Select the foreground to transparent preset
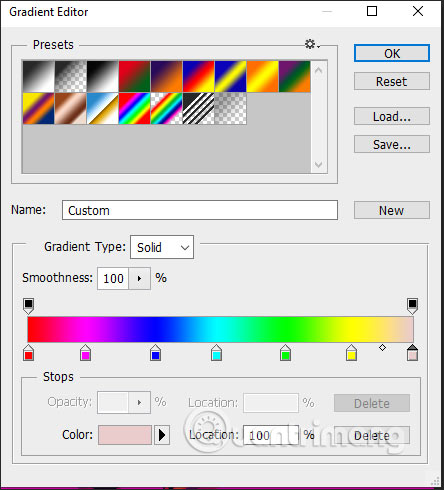This screenshot has height=490, width=444. 71,76
